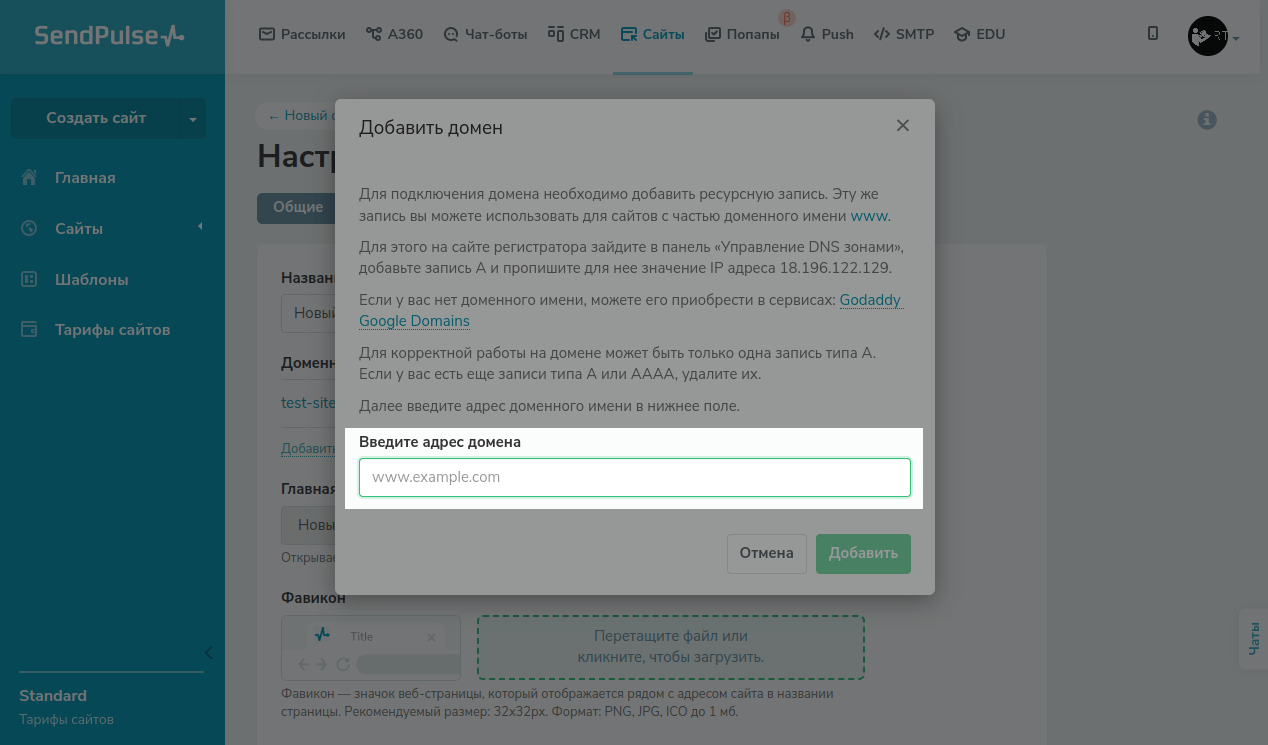Click the Главная home icon in sidebar
Viewport: 1268px width, 745px height.
click(29, 178)
